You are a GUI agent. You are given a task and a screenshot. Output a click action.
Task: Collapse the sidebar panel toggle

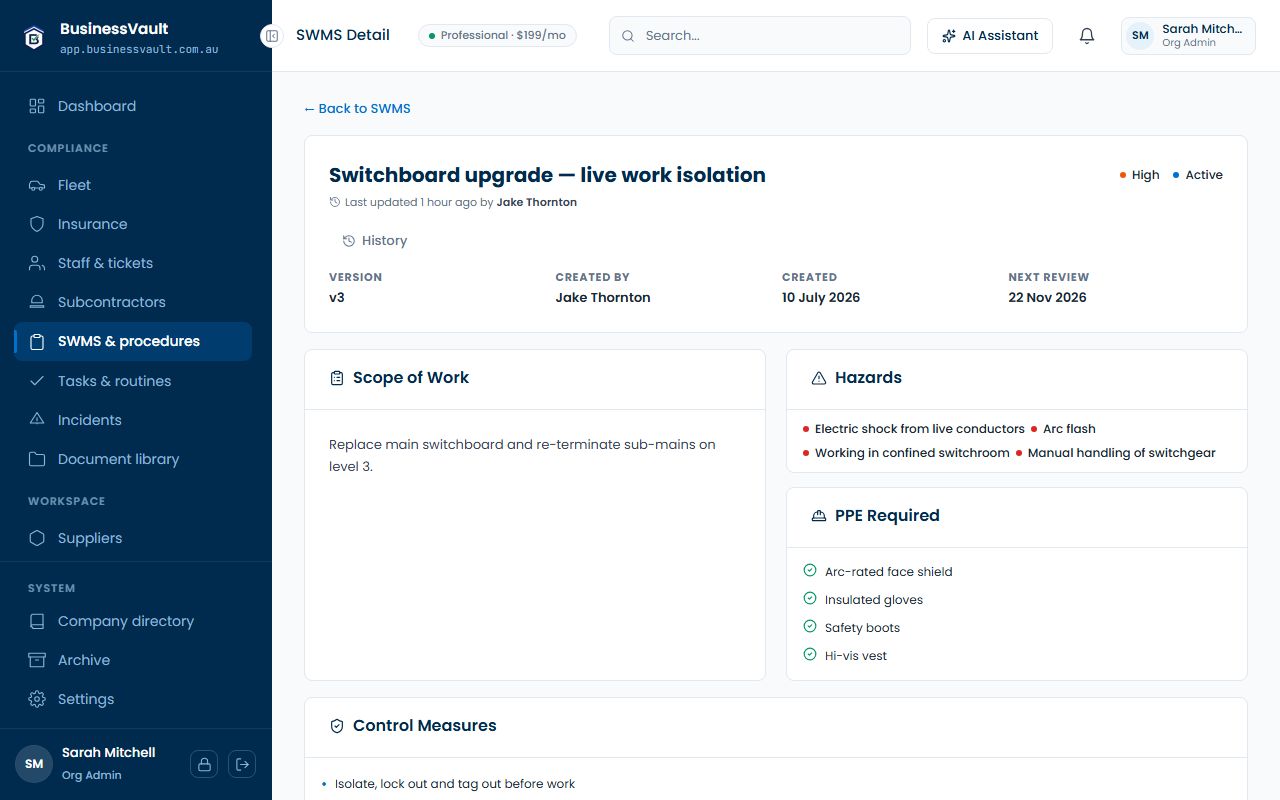click(271, 36)
